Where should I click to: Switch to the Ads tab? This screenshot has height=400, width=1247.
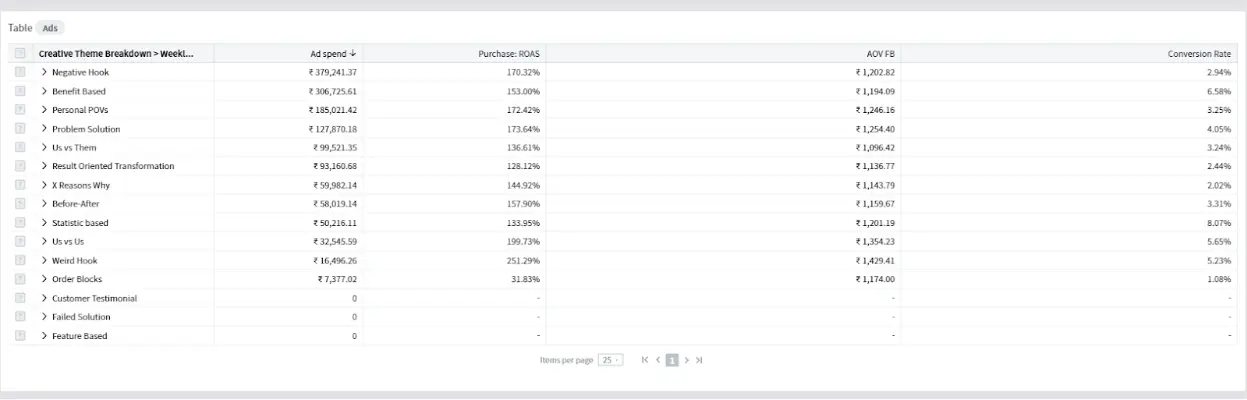point(50,28)
